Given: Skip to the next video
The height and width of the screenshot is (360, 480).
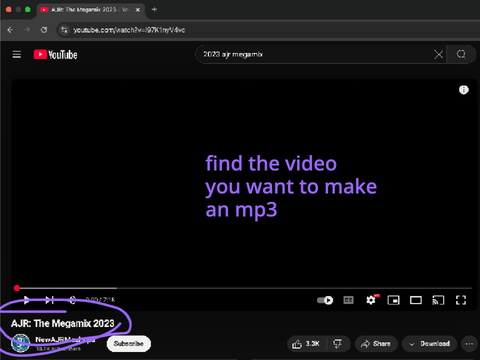Looking at the screenshot, I should tap(50, 300).
